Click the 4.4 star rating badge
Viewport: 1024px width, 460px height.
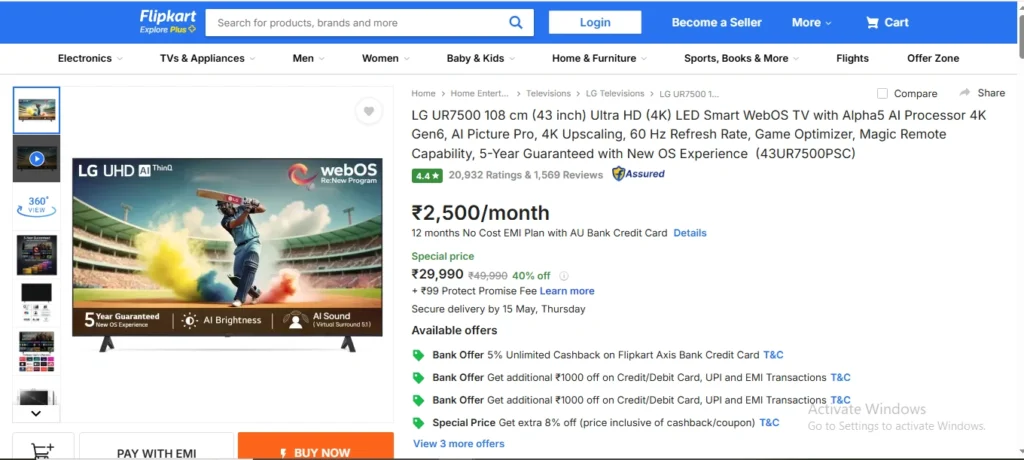[427, 175]
